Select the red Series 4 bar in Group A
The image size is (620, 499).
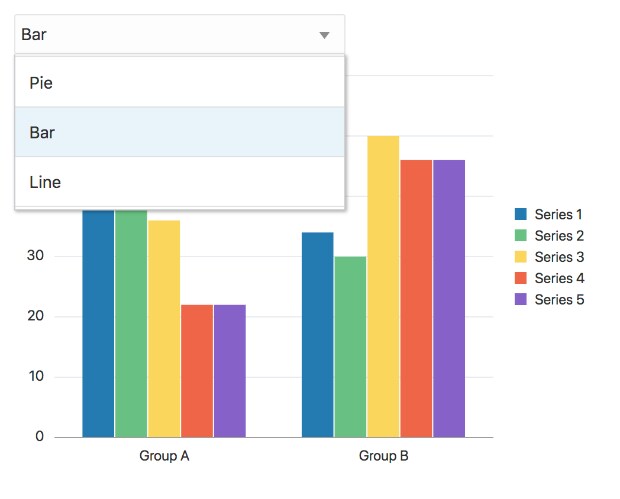(x=197, y=370)
